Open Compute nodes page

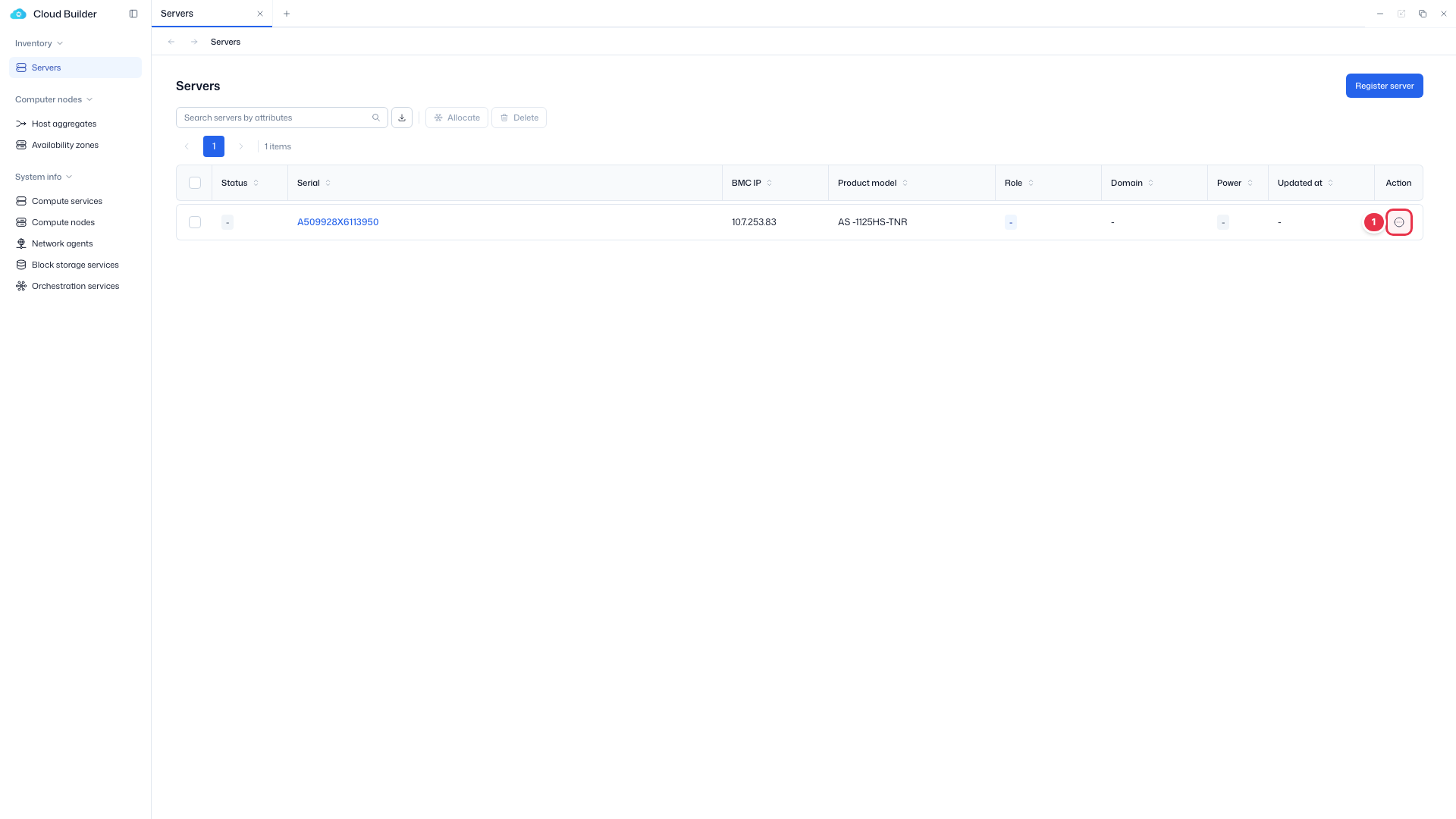[75, 222]
